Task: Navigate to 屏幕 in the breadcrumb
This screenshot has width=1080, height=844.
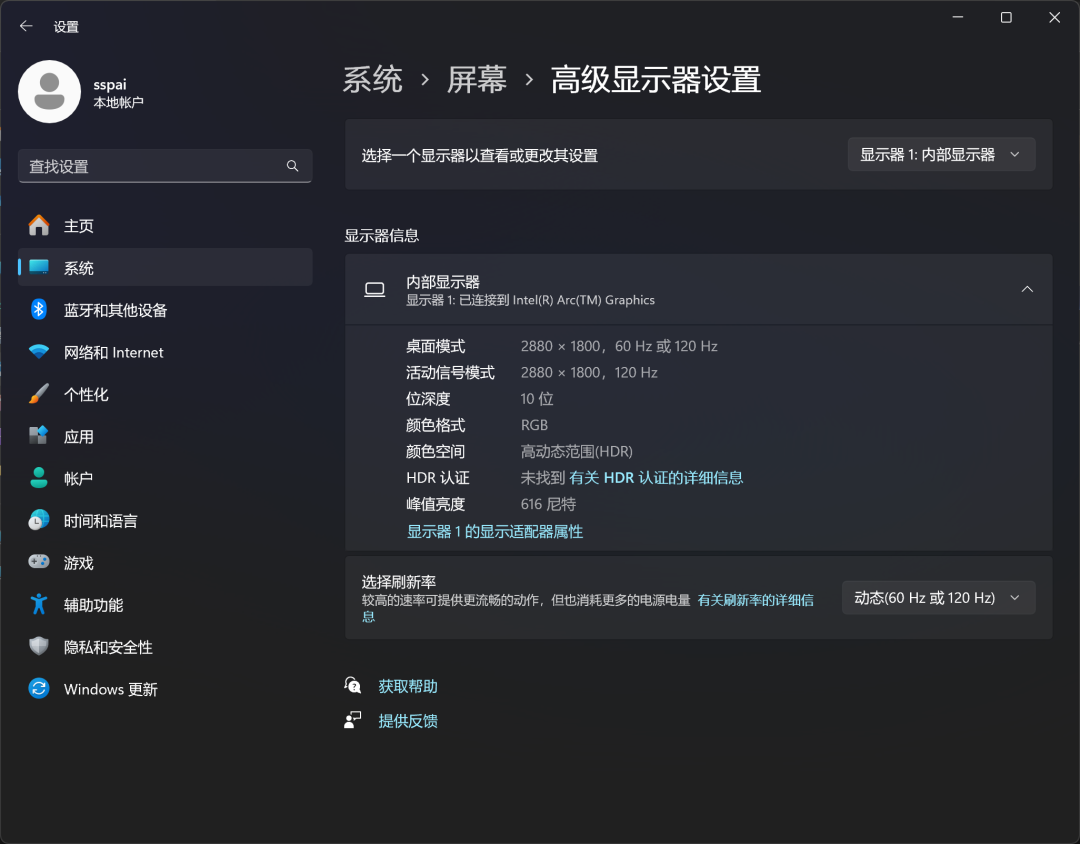Action: tap(477, 80)
